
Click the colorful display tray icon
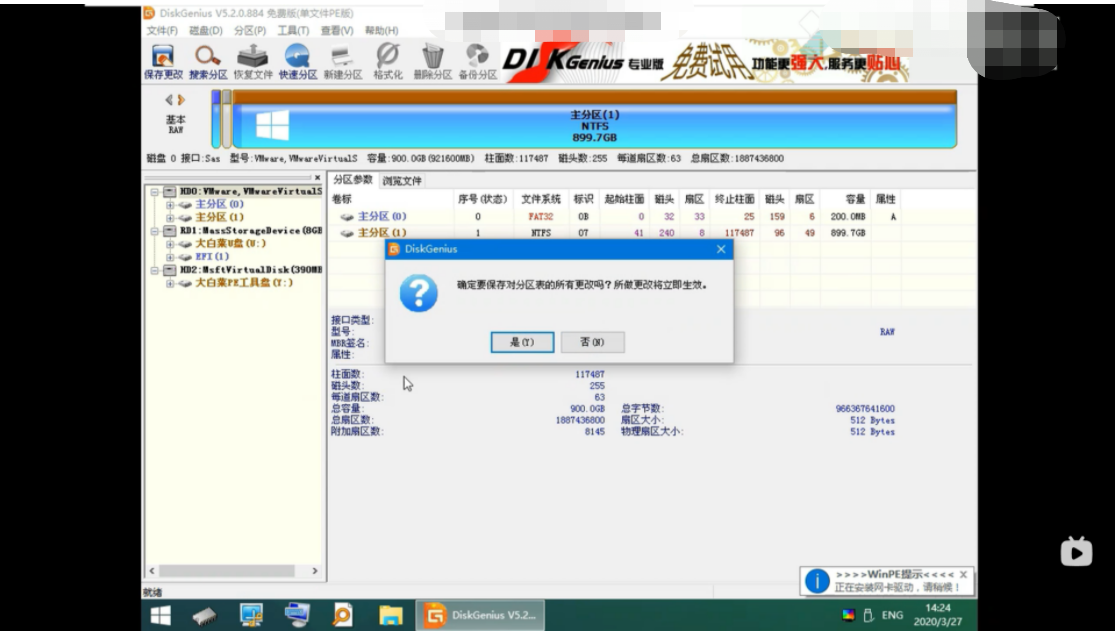pos(848,615)
